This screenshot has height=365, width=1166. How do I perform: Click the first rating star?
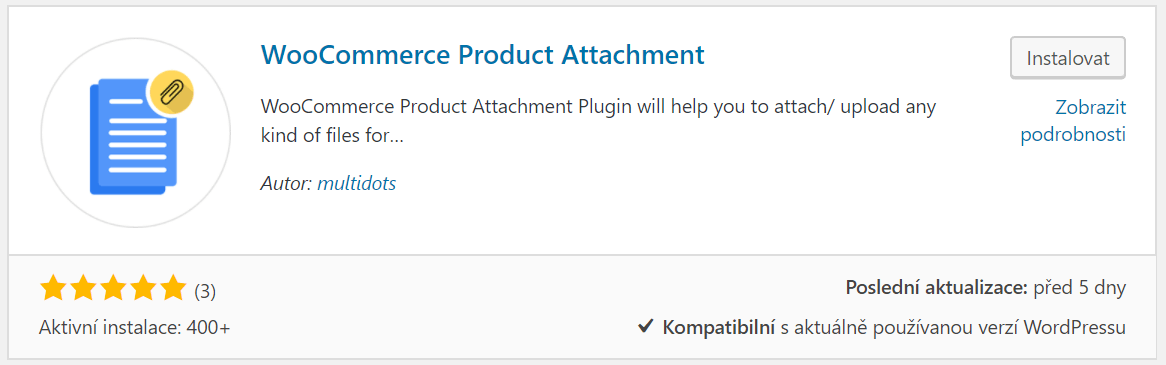click(x=54, y=288)
